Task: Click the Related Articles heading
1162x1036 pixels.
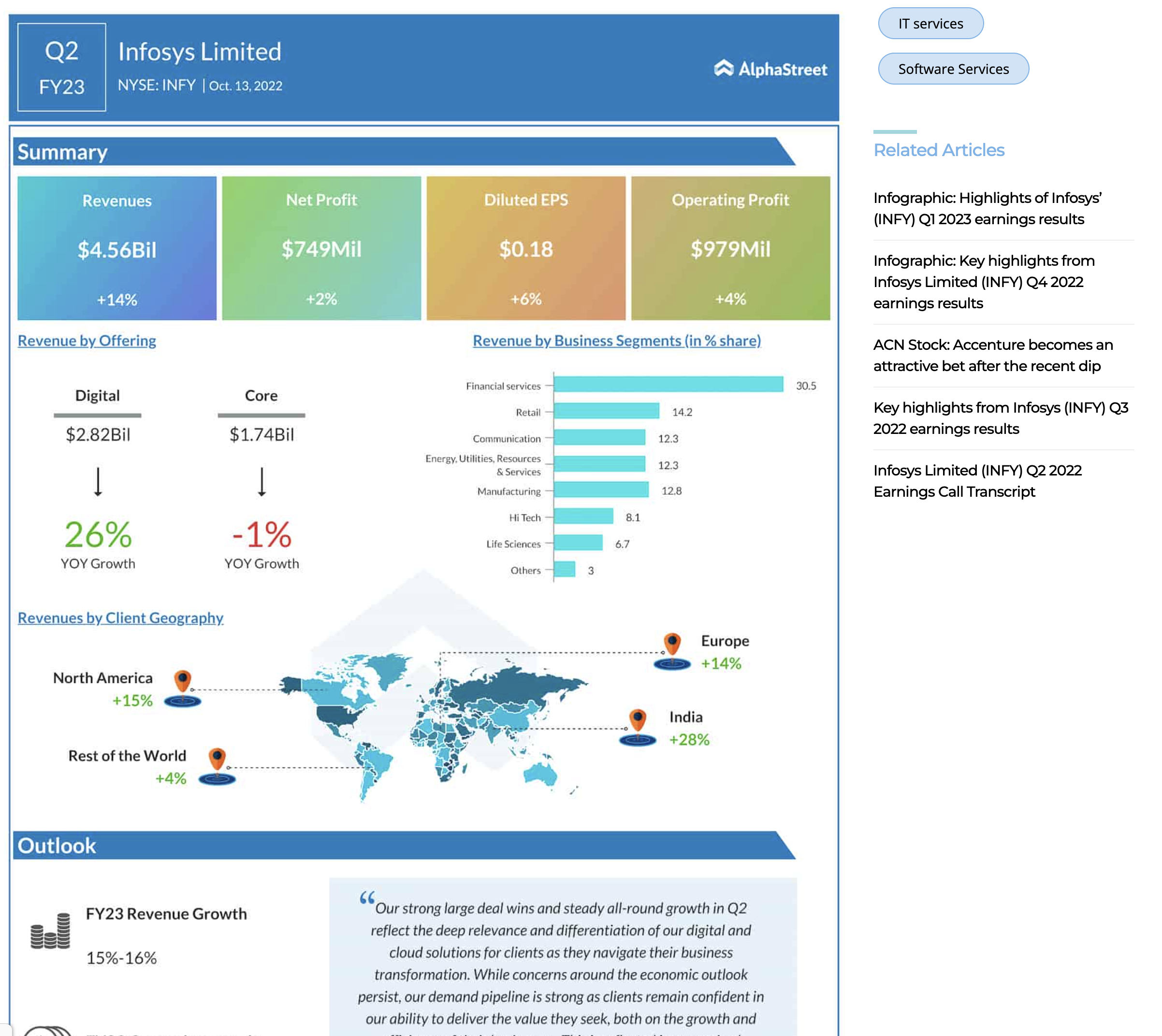Action: coord(939,150)
